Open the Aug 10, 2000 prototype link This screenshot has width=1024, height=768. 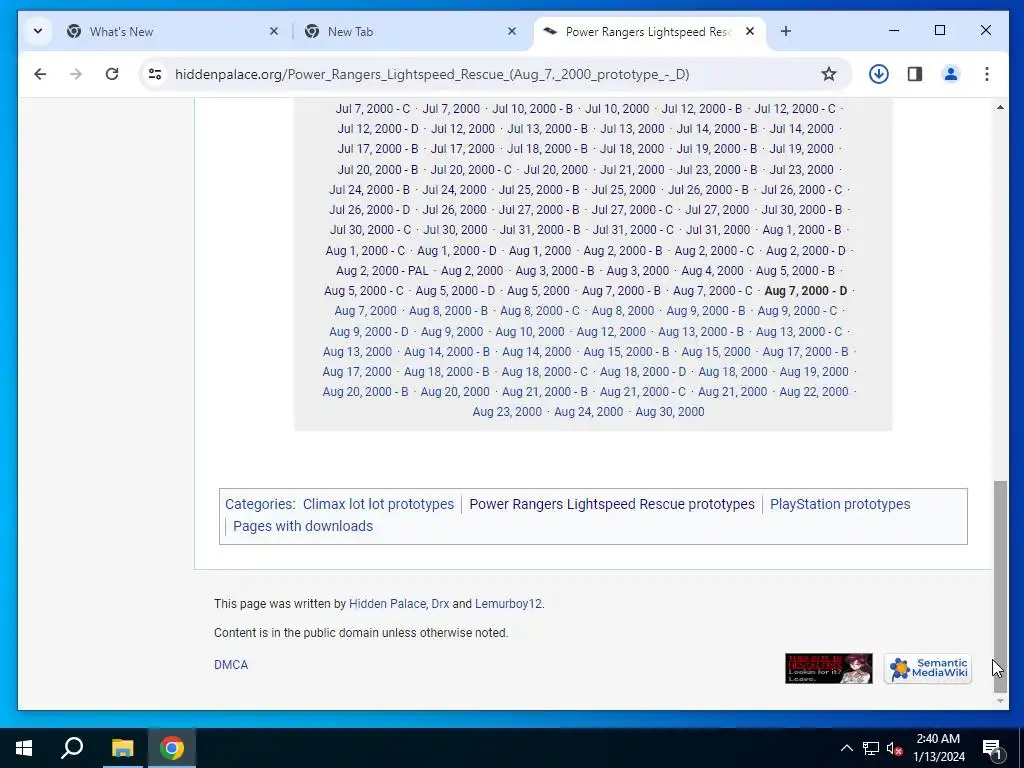coord(530,332)
